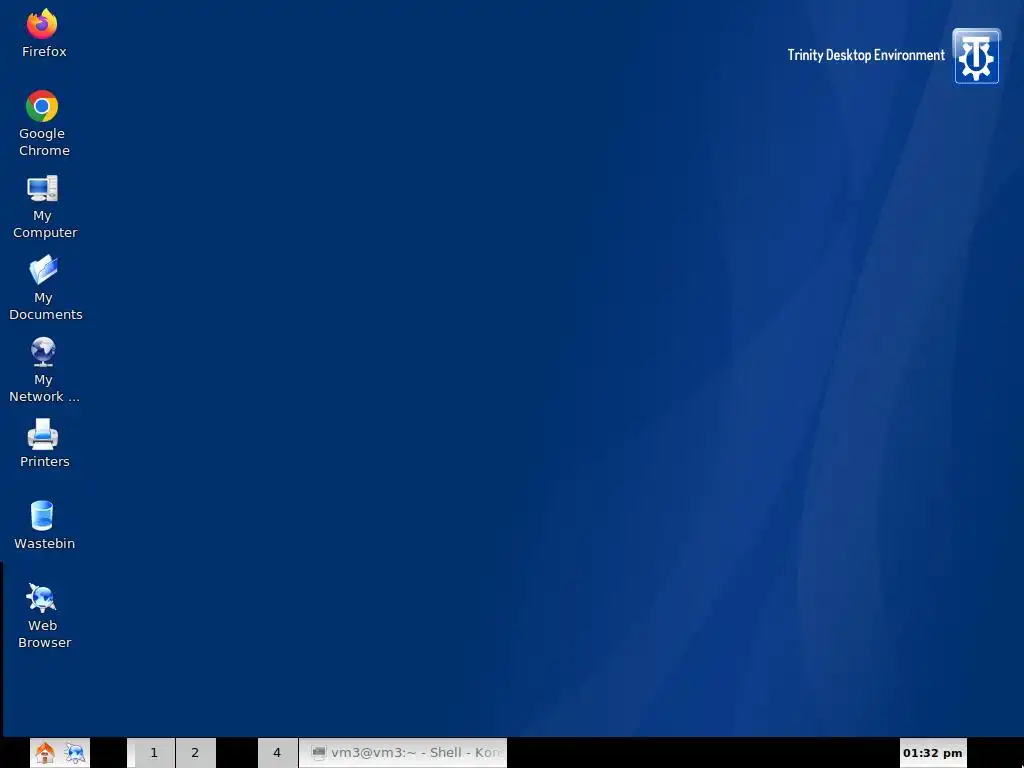
Task: Click the home folder icon in the panel
Action: (44, 753)
